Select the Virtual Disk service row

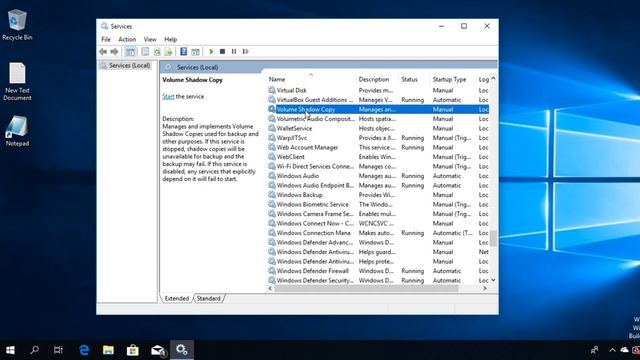(378, 90)
